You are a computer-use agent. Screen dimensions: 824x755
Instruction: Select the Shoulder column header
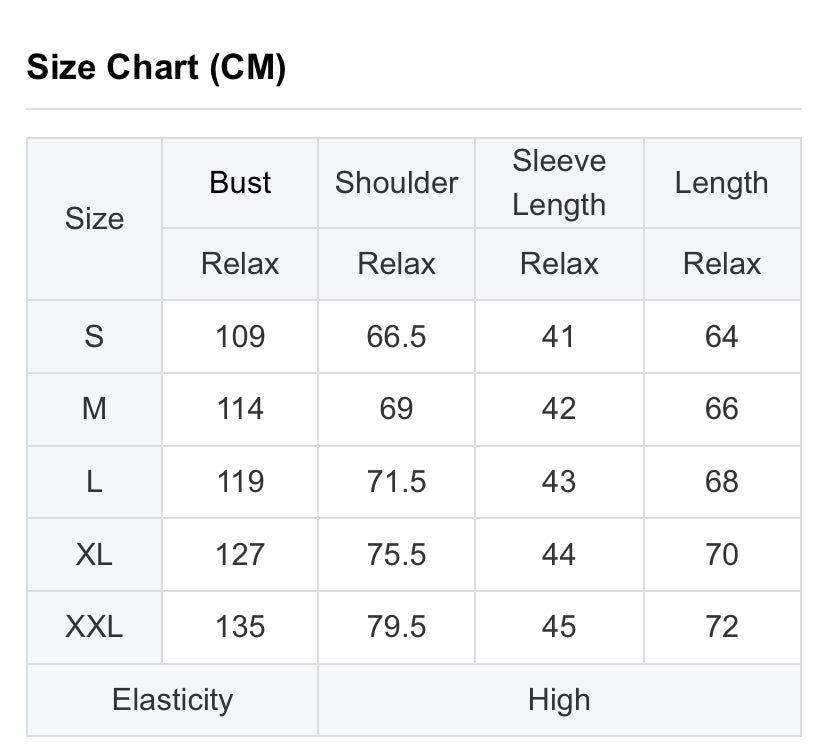pos(396,183)
